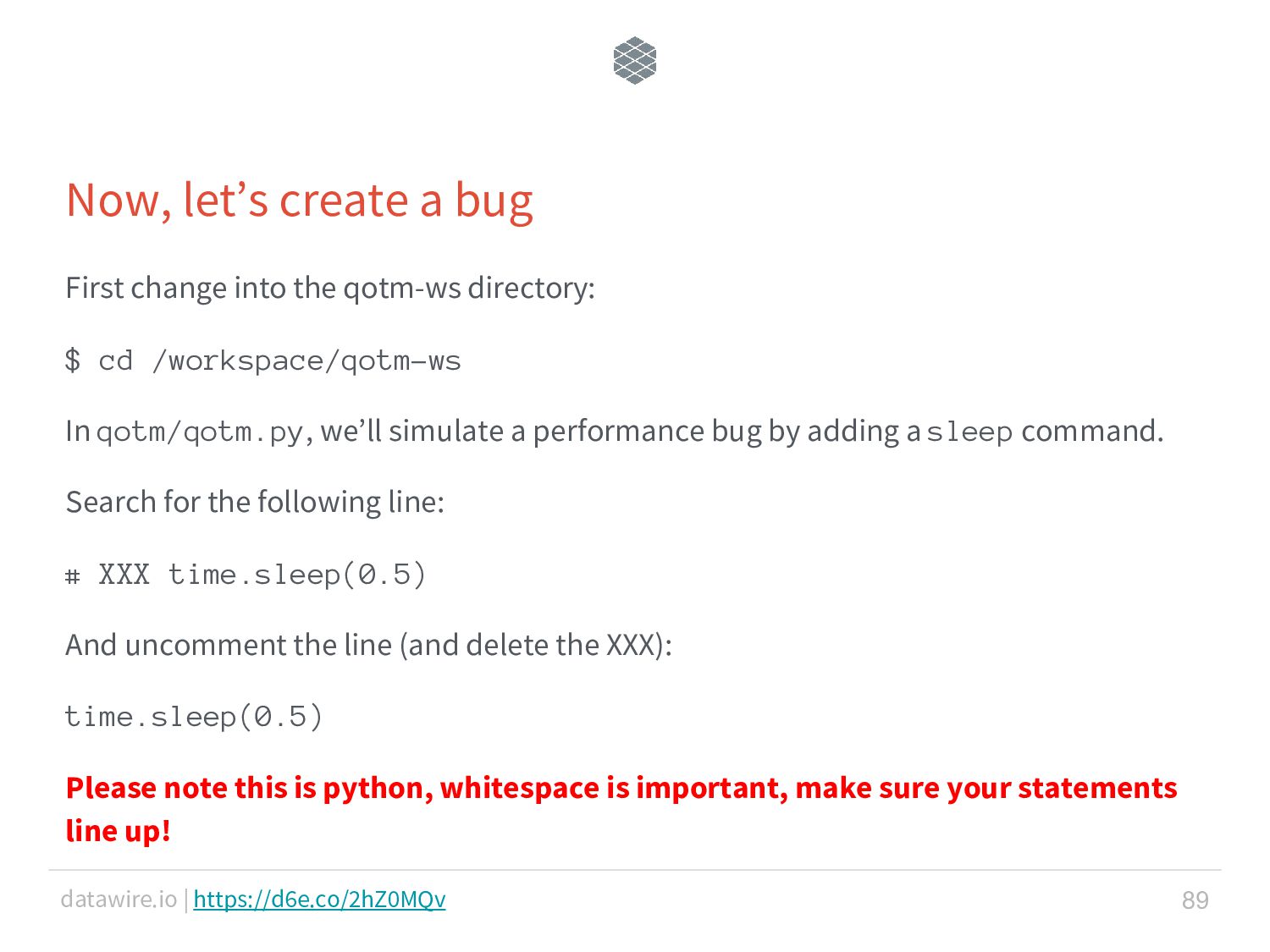The height and width of the screenshot is (952, 1270).
Task: Select the 'Now, let's create a bug' title
Action: [x=300, y=201]
